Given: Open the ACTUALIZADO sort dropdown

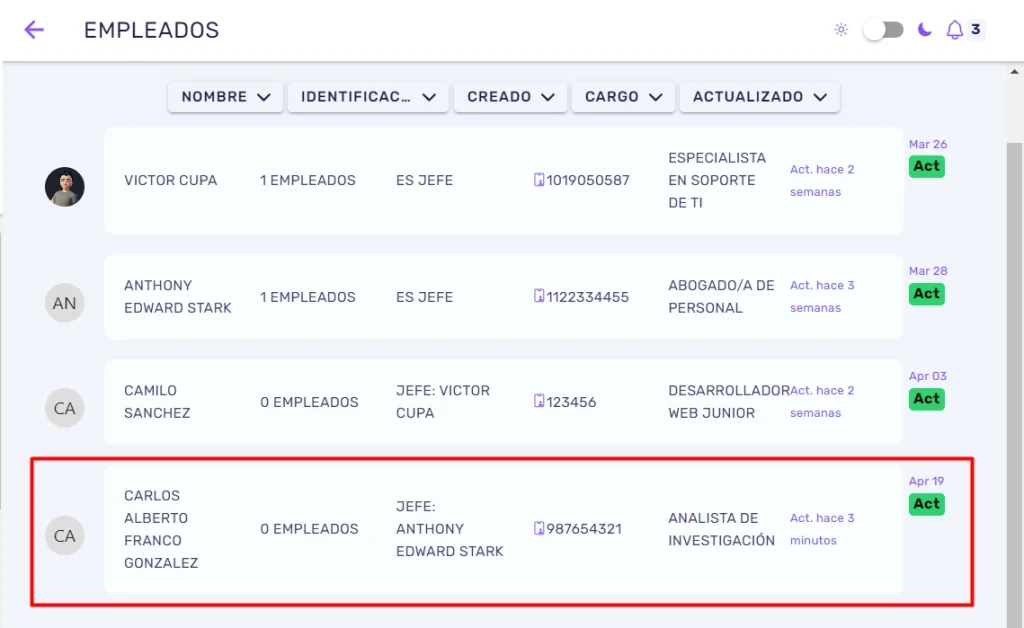Looking at the screenshot, I should (760, 97).
